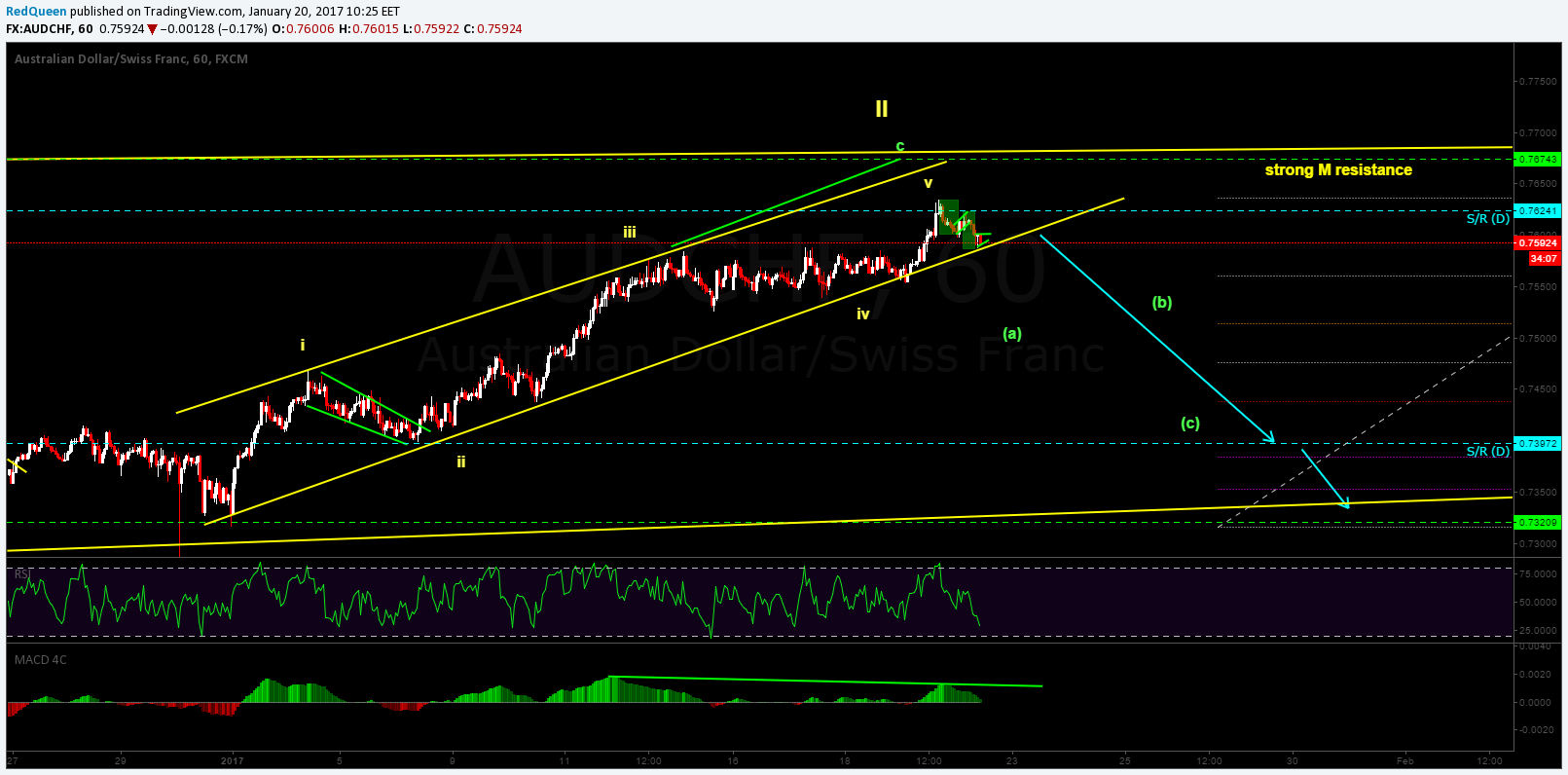Select the low value L:0.75922
This screenshot has width=1568, height=775.
point(432,28)
